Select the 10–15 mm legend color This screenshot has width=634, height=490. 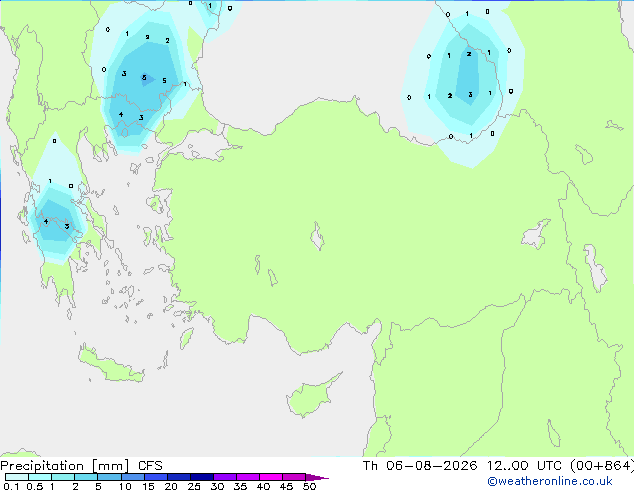pos(132,477)
